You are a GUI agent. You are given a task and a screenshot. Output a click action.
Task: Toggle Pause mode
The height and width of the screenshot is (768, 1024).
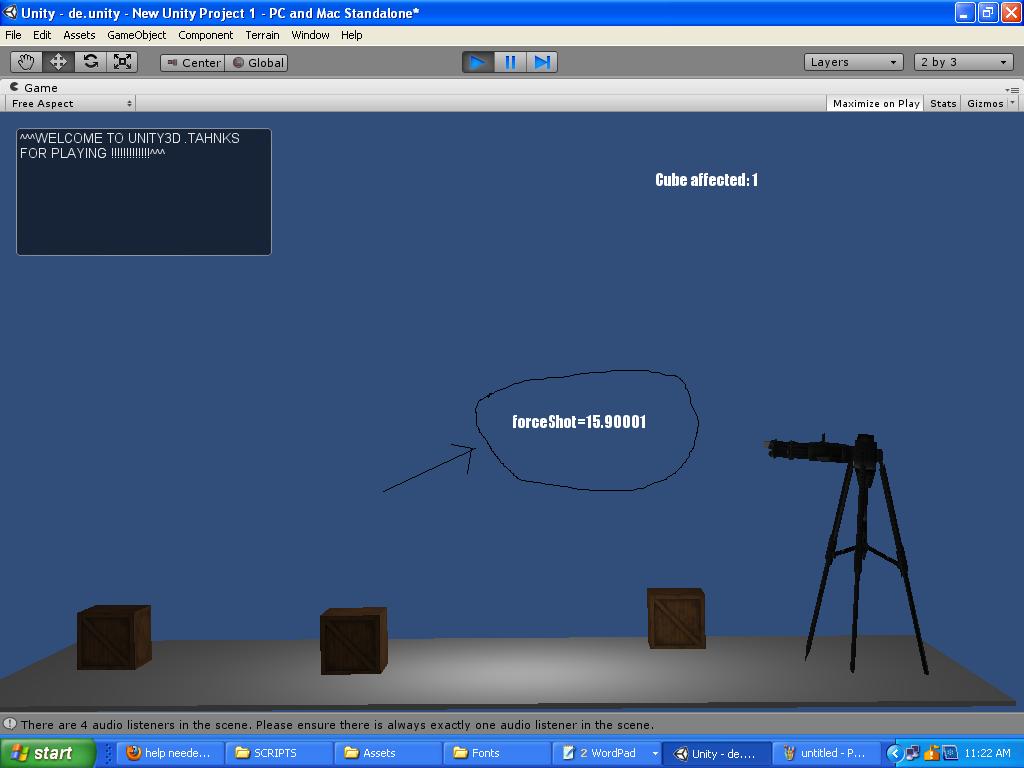(x=510, y=62)
